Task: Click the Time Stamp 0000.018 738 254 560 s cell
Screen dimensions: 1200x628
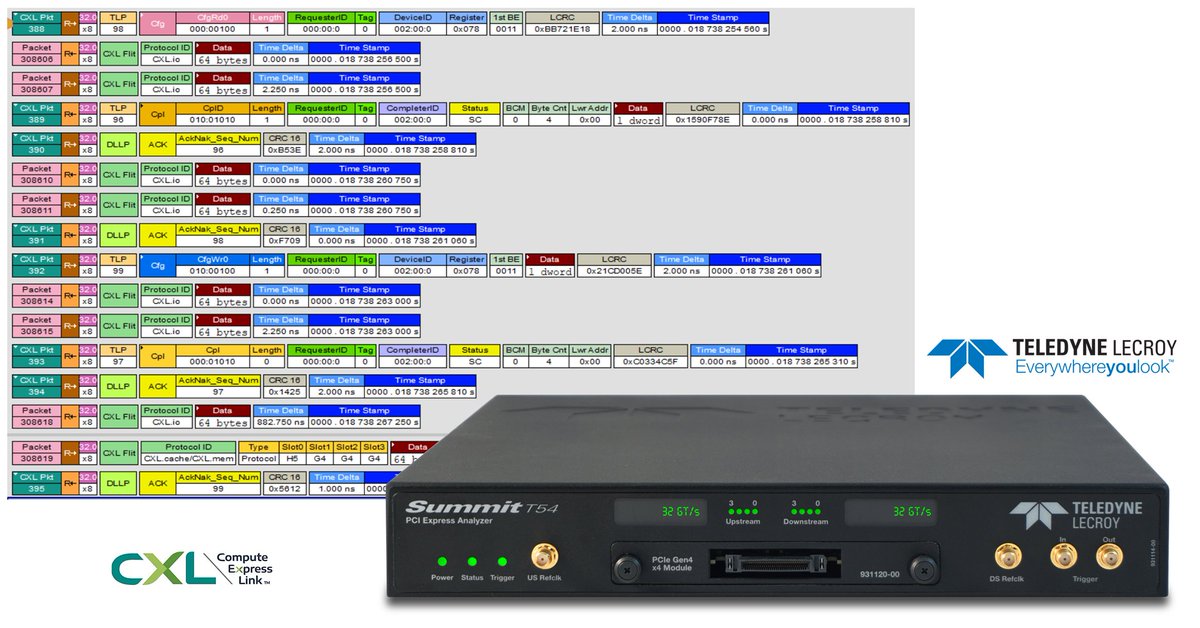Action: click(713, 24)
